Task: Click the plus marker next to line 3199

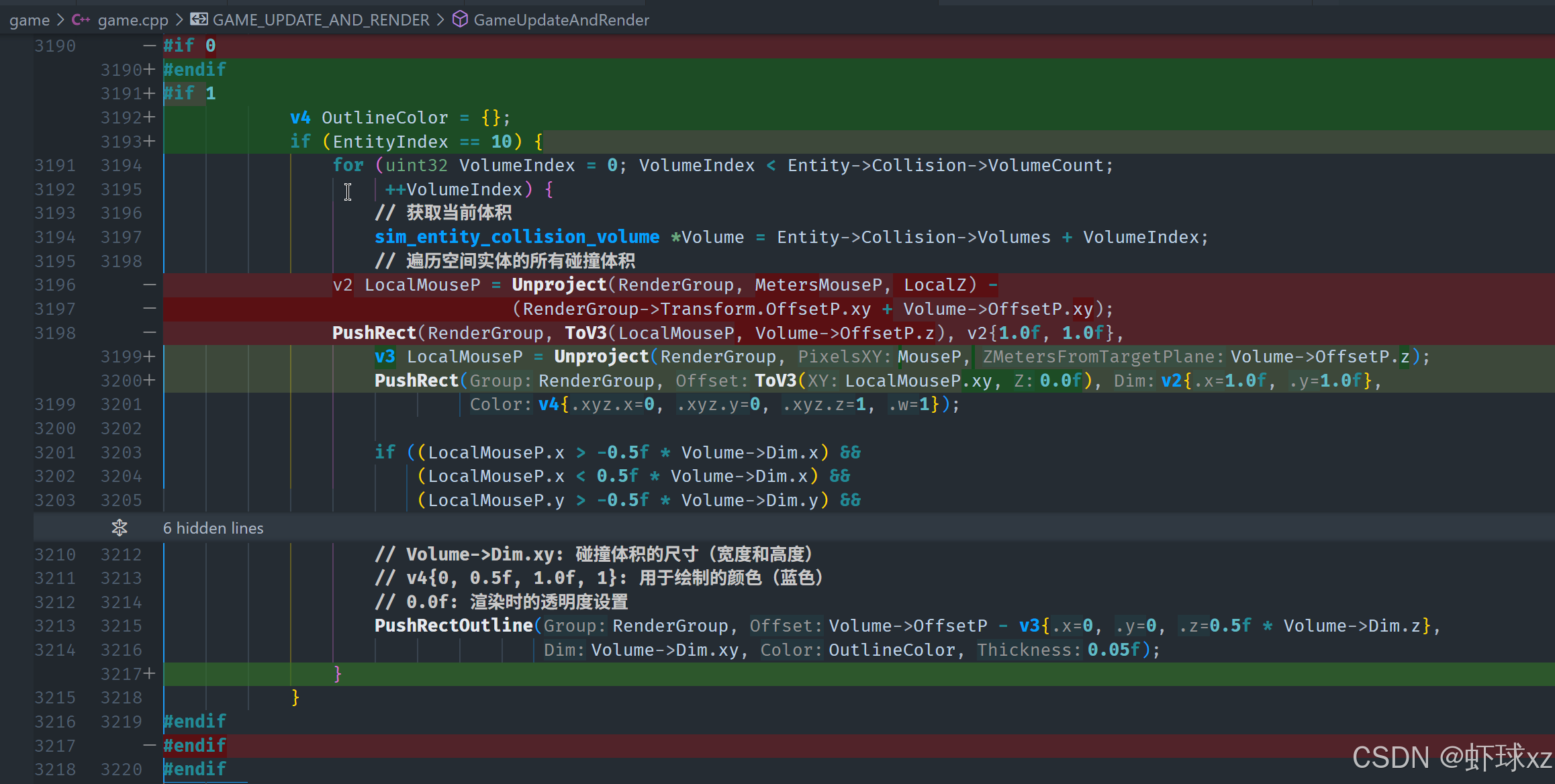Action: 149,356
